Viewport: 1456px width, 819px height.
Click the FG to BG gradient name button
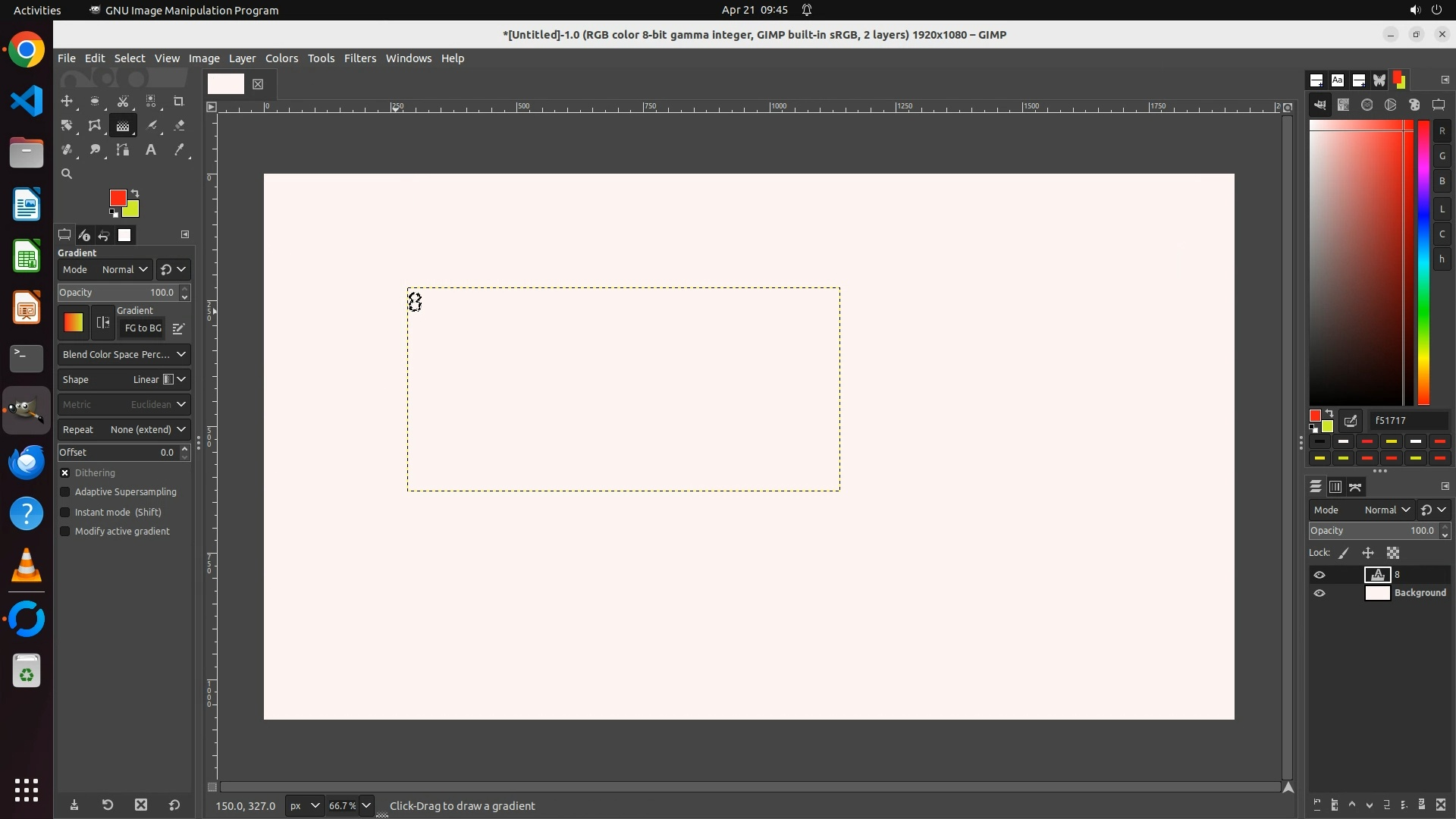143,328
